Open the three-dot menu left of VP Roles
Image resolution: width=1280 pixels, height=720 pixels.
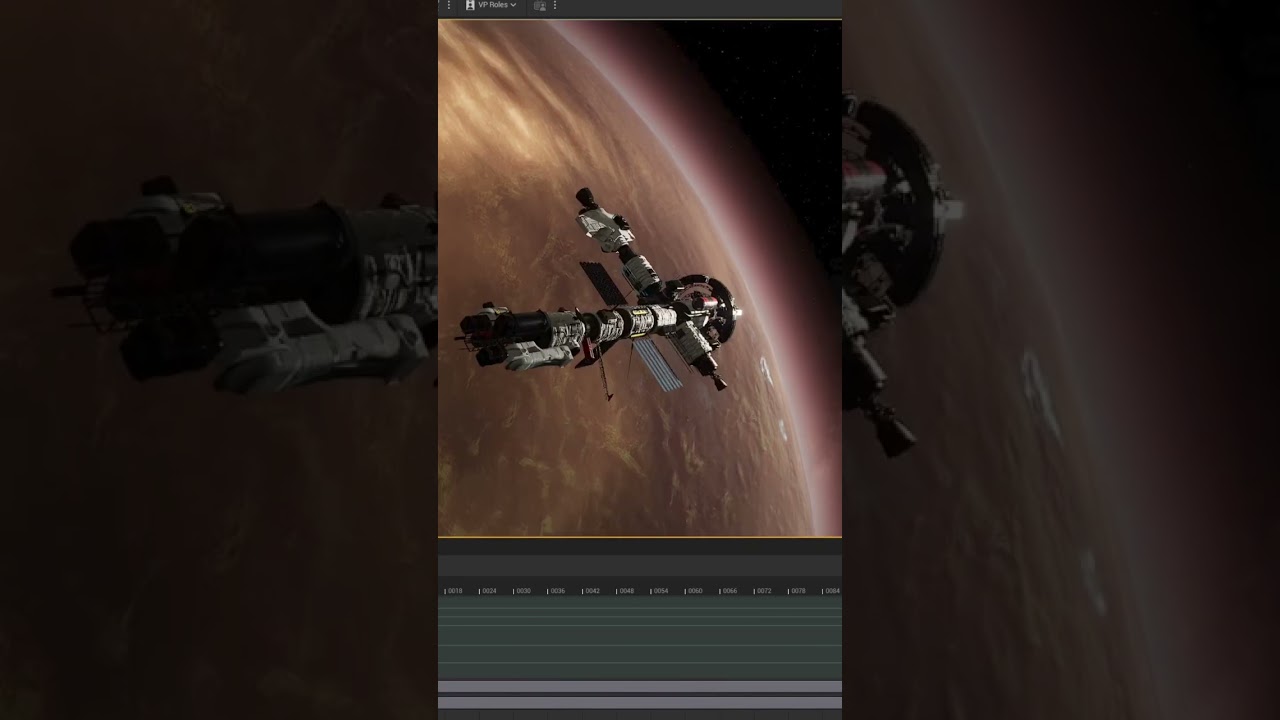pyautogui.click(x=448, y=5)
